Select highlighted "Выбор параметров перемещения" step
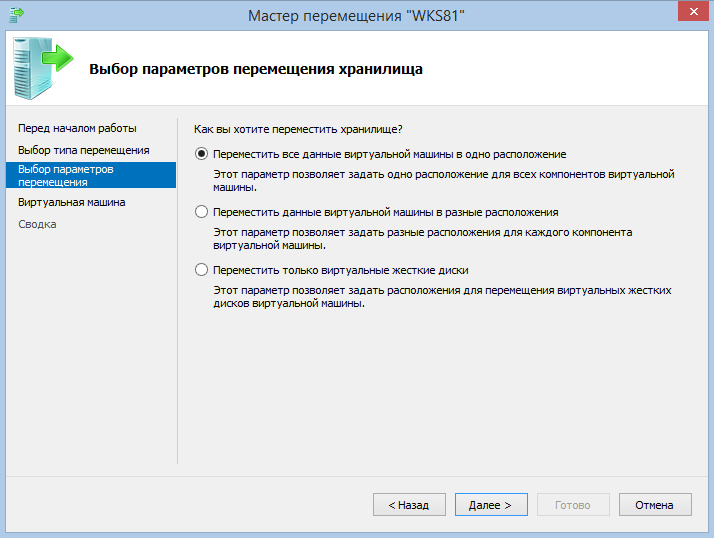The image size is (714, 538). point(66,176)
